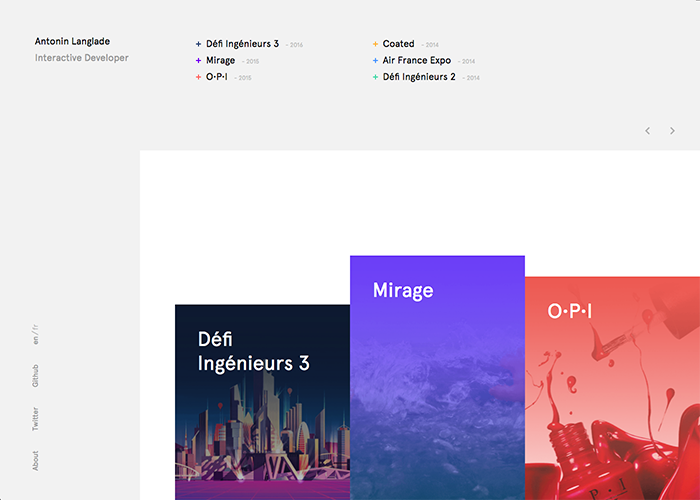Screen dimensions: 700x500
Task: Click green plus icon beside Défi Ingénieurs 2
Action: coord(375,77)
